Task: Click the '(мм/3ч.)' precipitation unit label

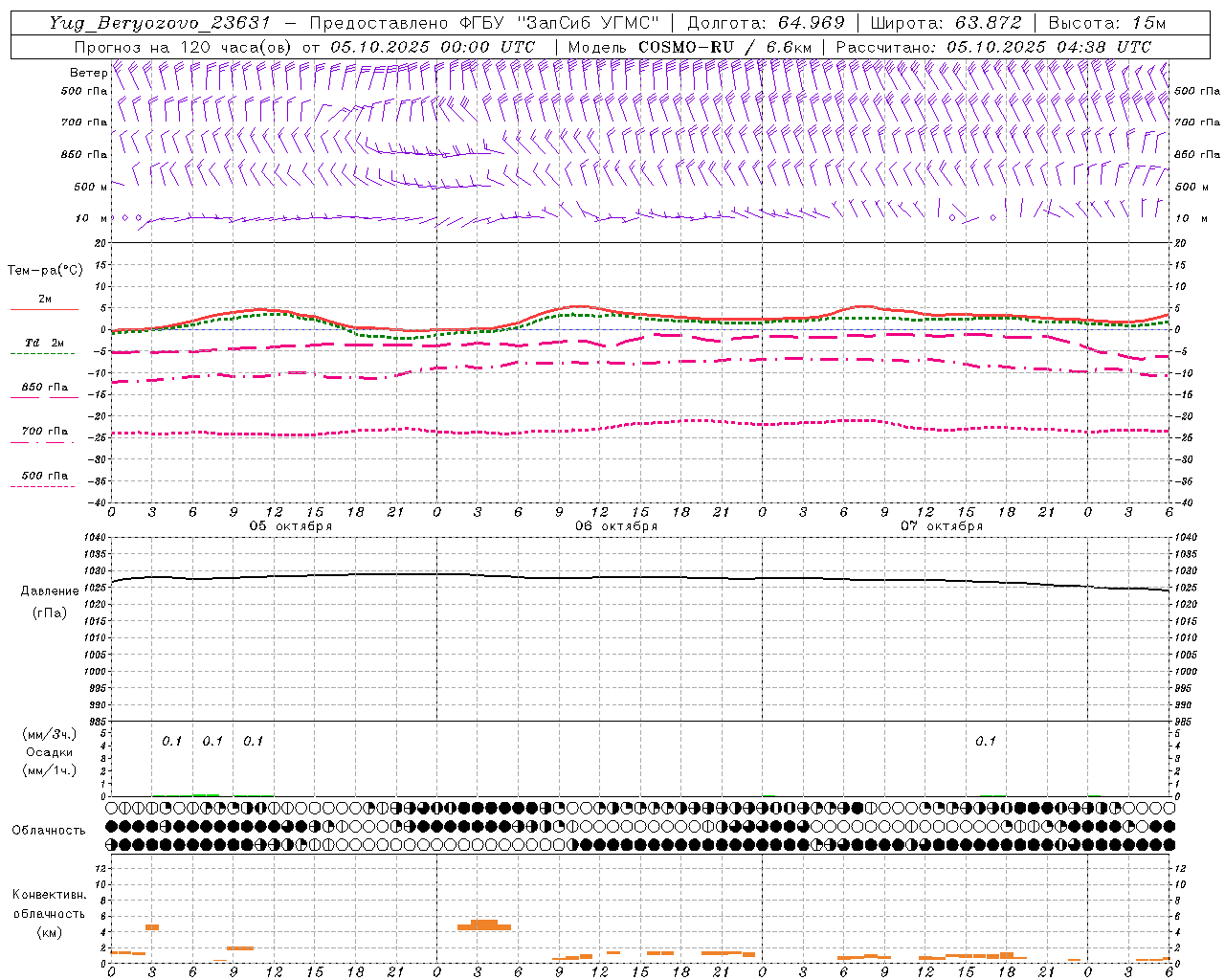Action: click(x=49, y=735)
